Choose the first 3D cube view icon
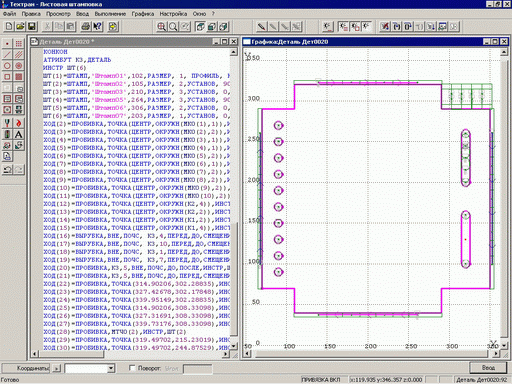The height and width of the screenshot is (384, 512). [x=200, y=26]
